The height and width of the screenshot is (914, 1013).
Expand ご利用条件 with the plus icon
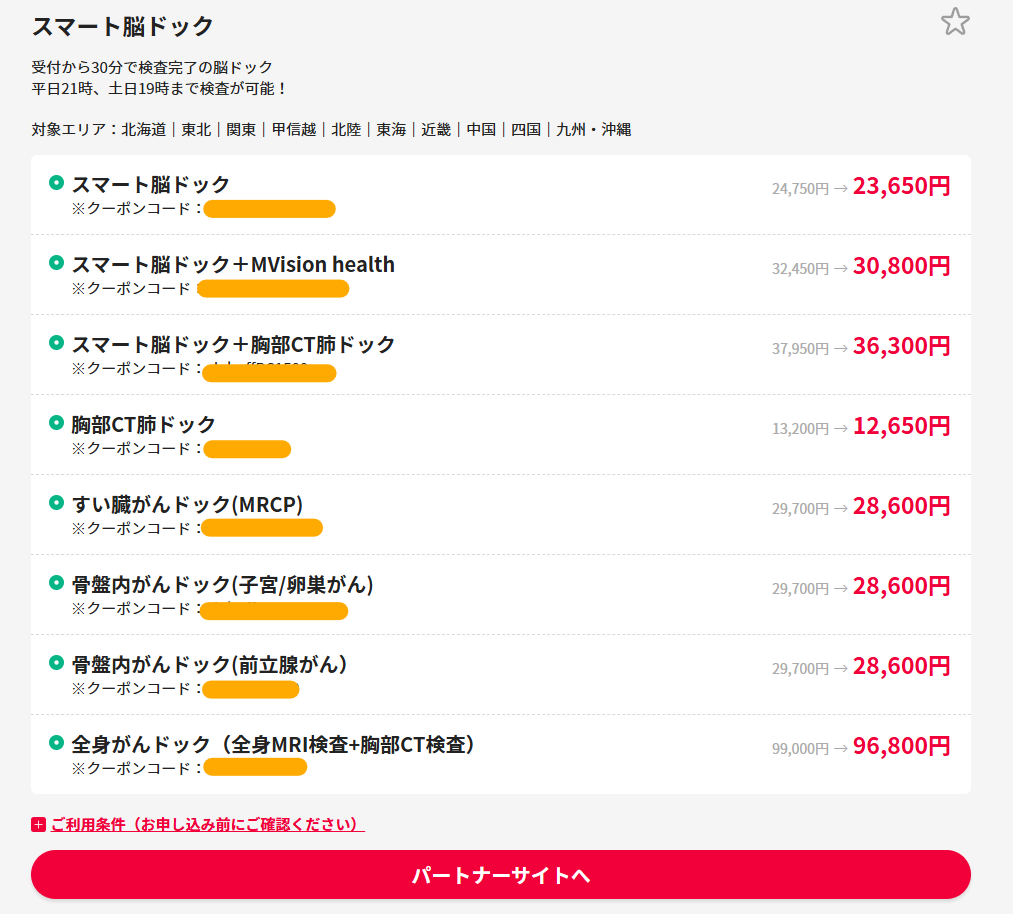pyautogui.click(x=38, y=825)
